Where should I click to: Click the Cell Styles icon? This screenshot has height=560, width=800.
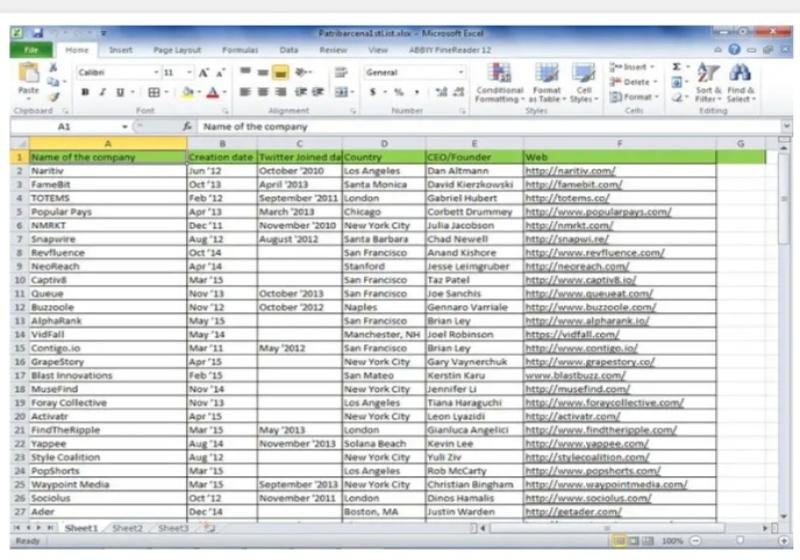pyautogui.click(x=584, y=80)
